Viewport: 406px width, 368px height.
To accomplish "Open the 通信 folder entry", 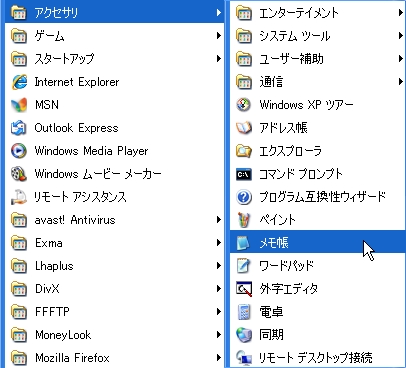I will pyautogui.click(x=317, y=82).
